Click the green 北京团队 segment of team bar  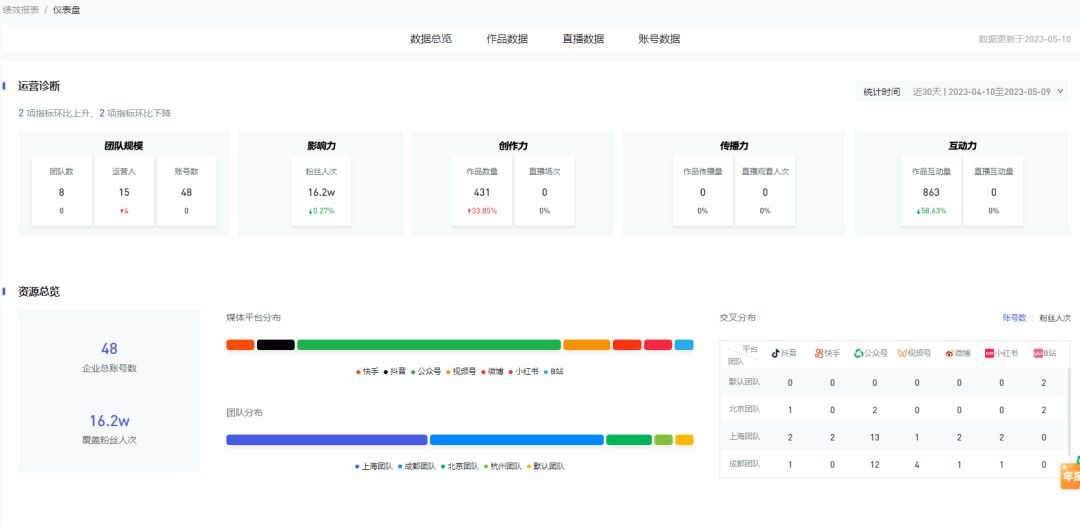[x=629, y=440]
